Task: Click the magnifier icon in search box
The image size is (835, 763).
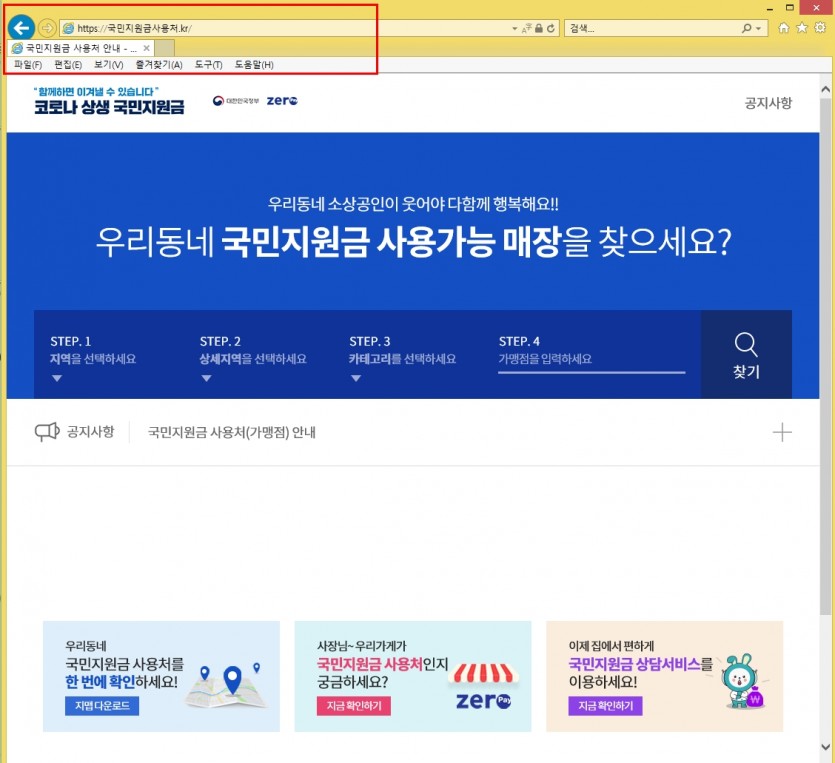Action: pos(747,29)
